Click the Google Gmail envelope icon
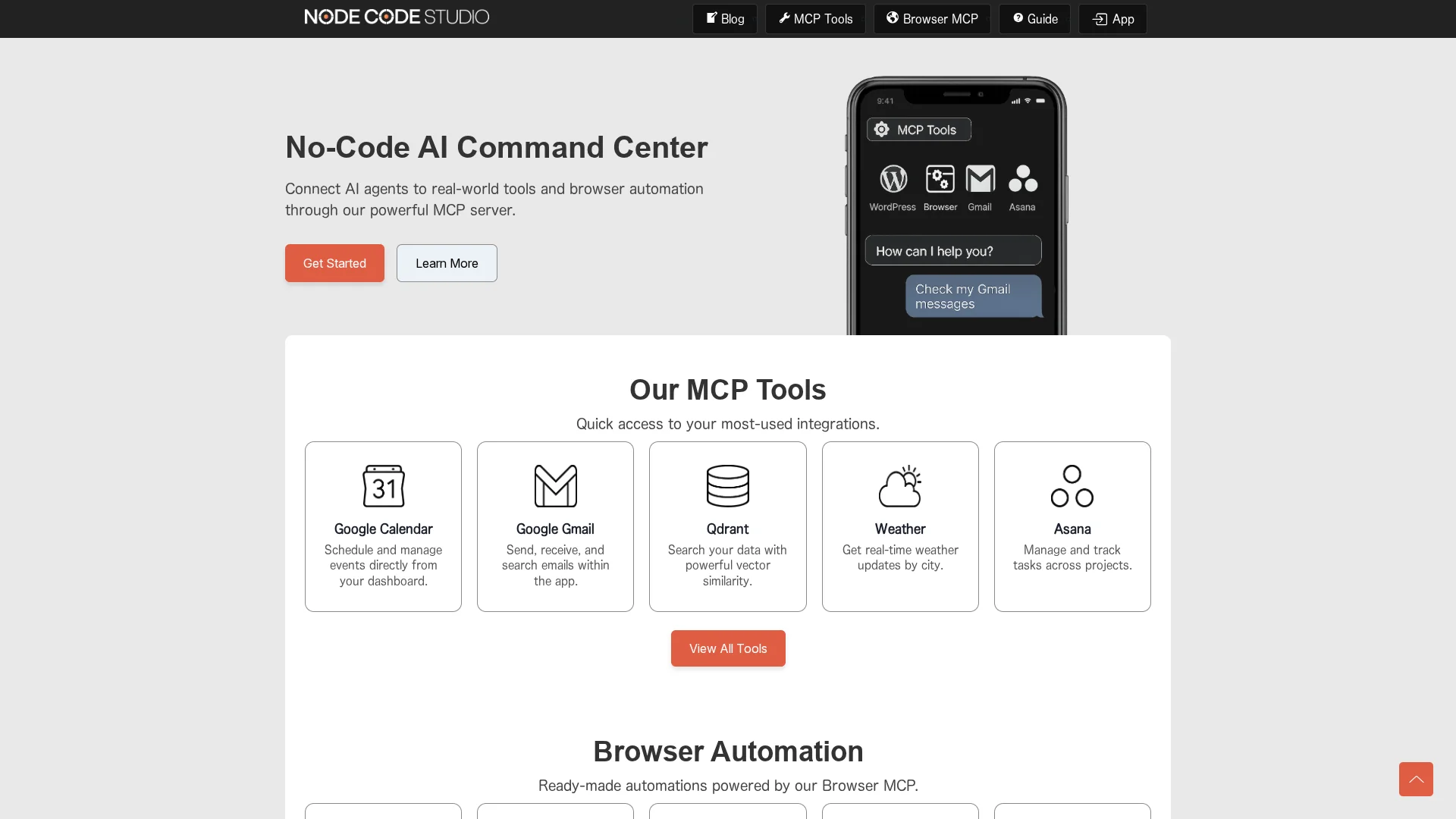Viewport: 1456px width, 819px height. (x=555, y=486)
